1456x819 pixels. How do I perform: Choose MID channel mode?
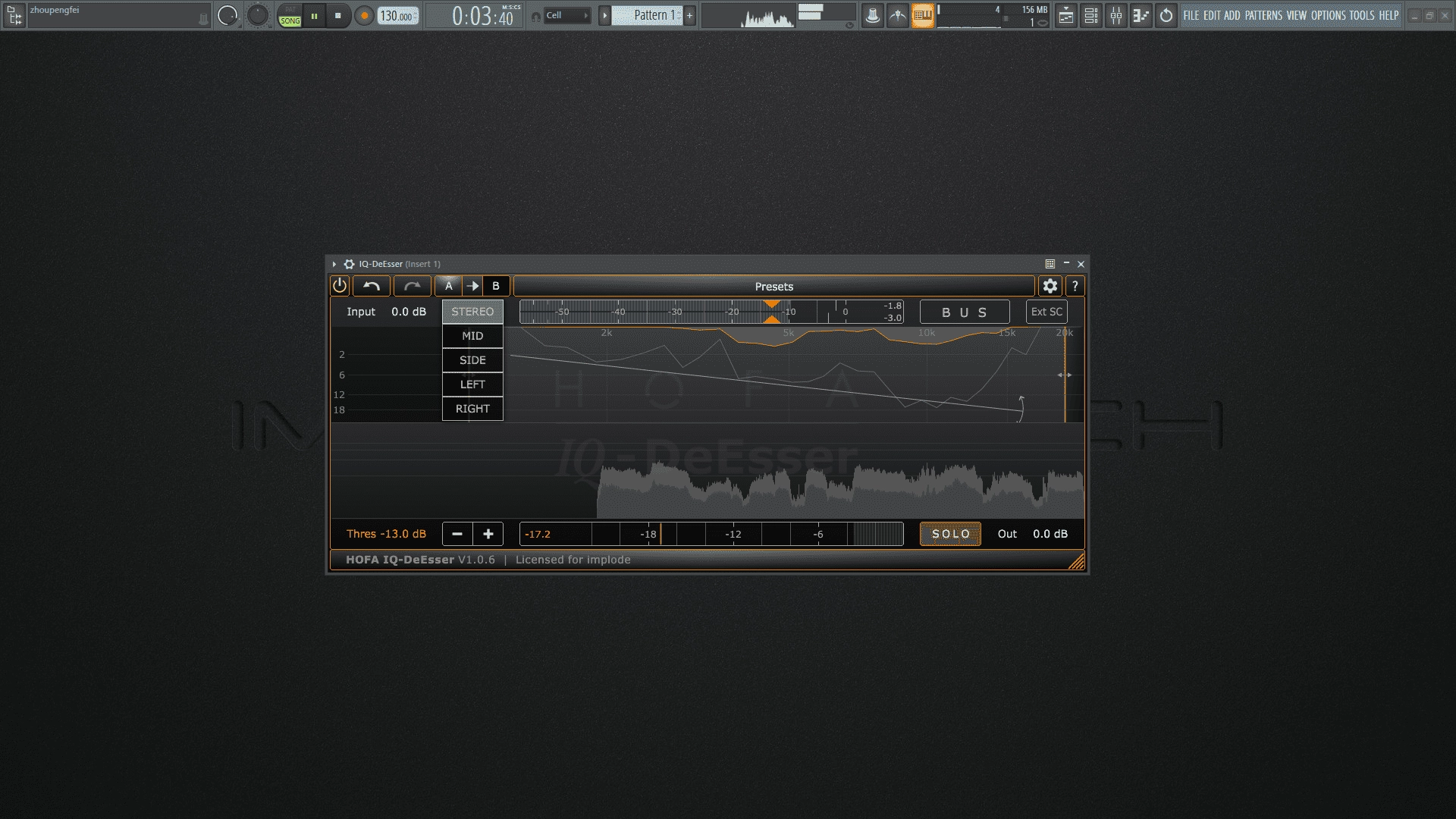point(472,336)
